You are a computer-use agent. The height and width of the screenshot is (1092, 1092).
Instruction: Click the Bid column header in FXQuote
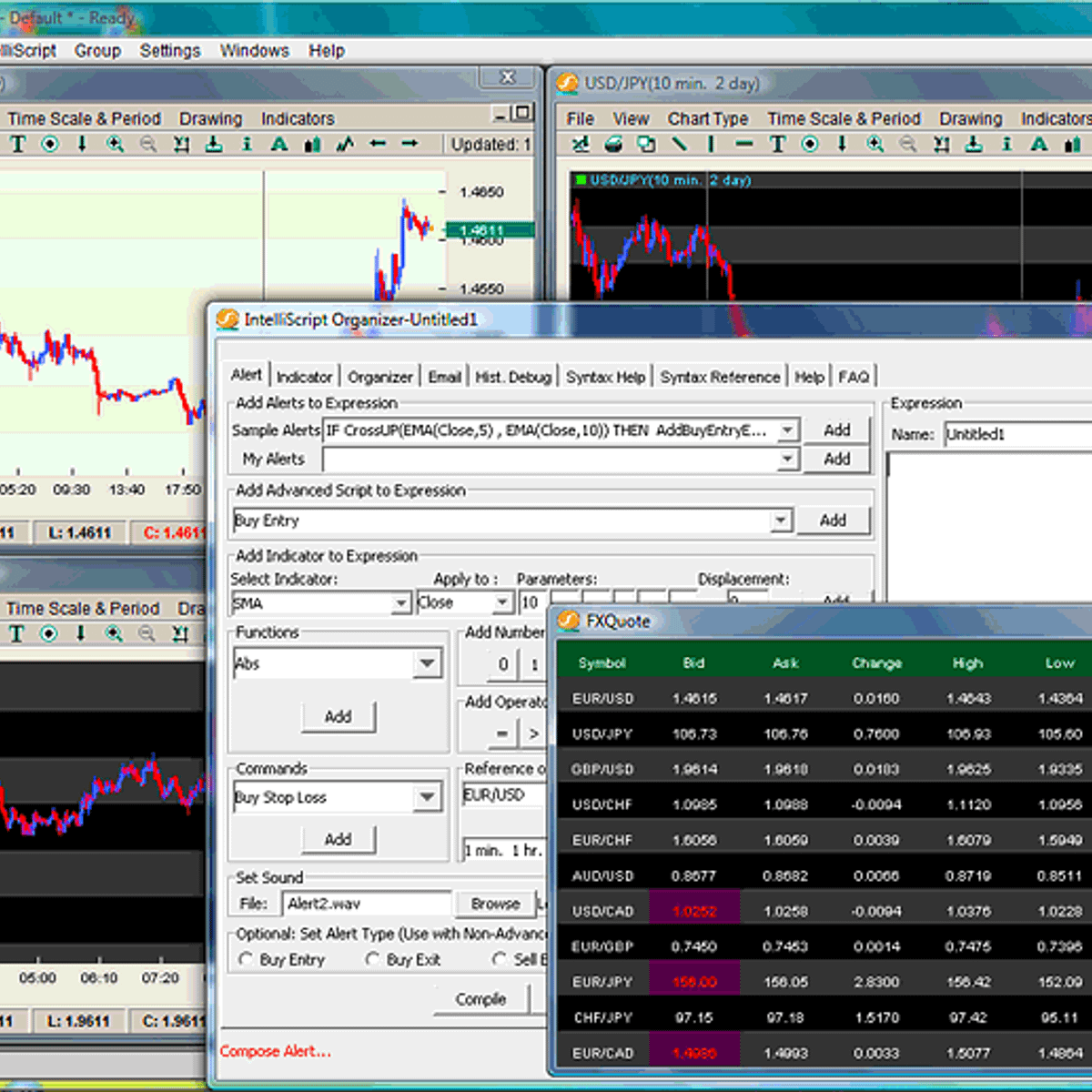pyautogui.click(x=693, y=663)
